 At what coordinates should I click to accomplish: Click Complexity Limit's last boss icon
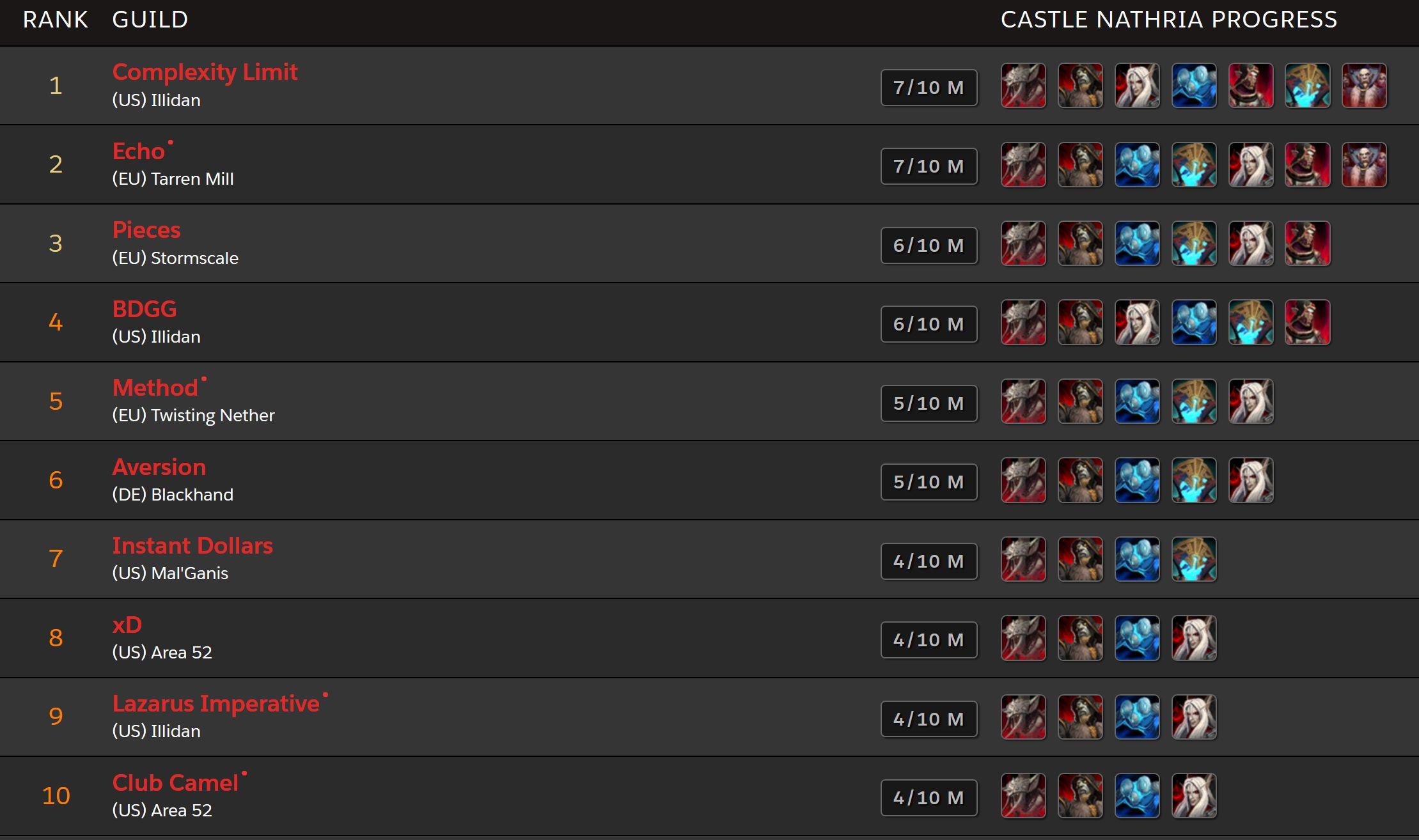click(x=1364, y=85)
